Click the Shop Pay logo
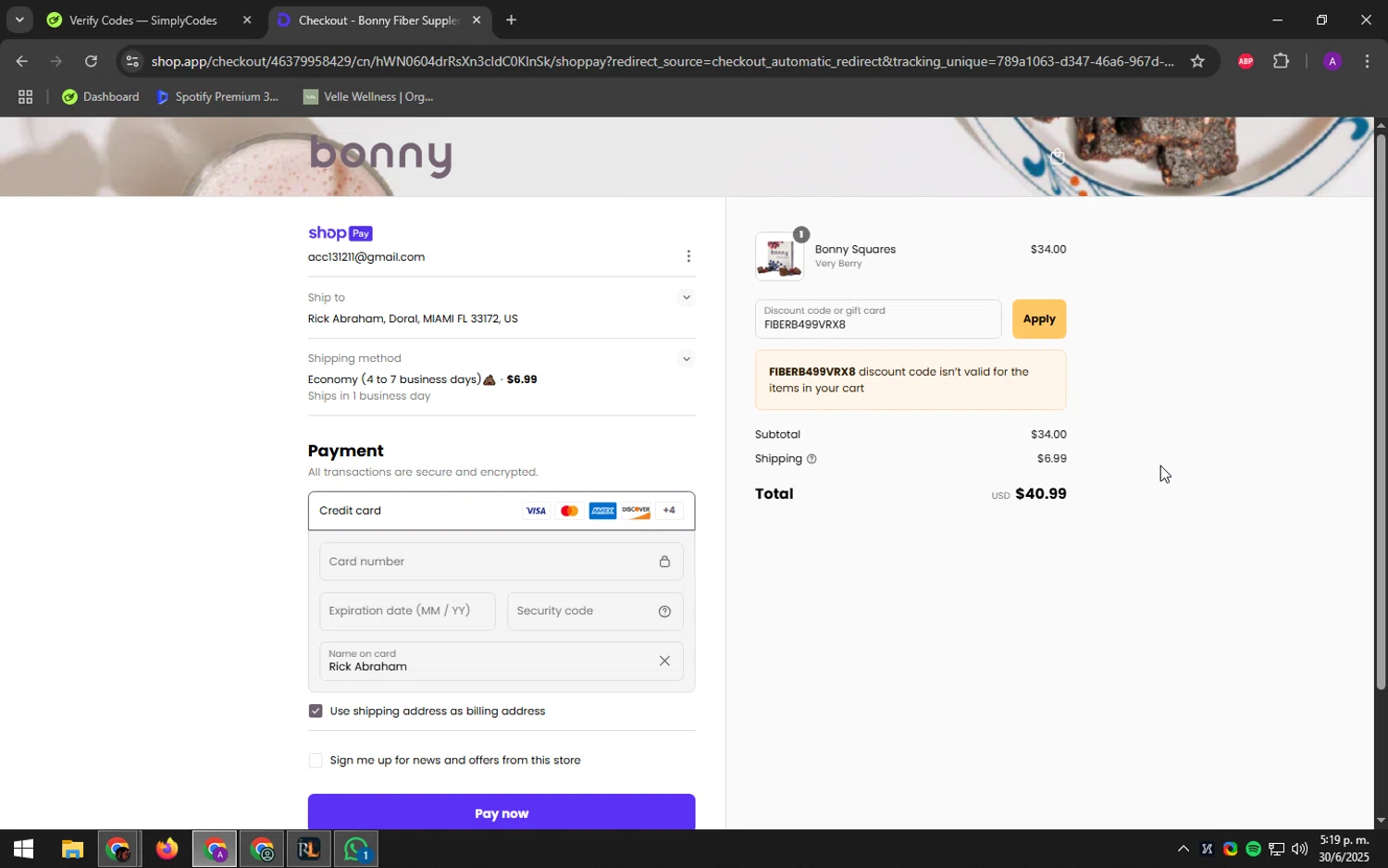 tap(341, 233)
